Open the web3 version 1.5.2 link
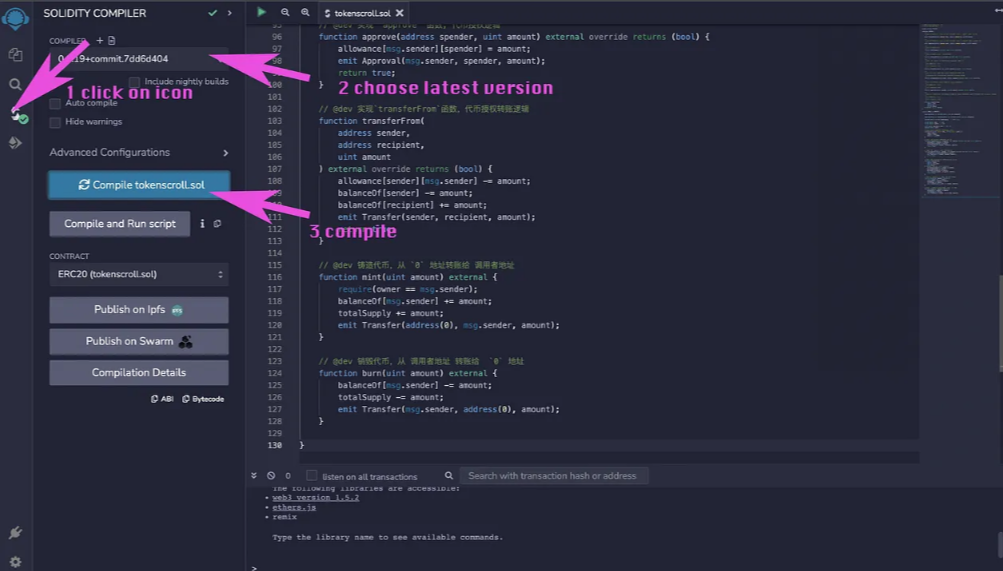 [315, 497]
